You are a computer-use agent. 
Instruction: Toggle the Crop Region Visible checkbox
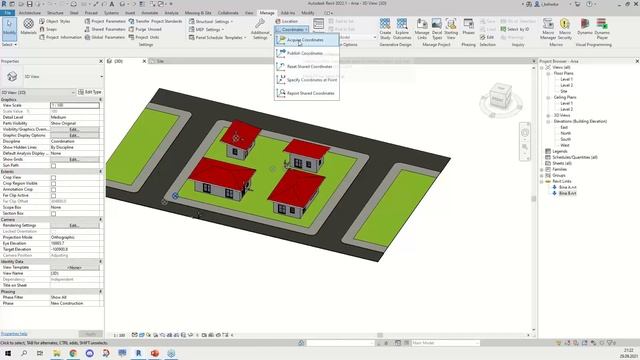(53, 184)
